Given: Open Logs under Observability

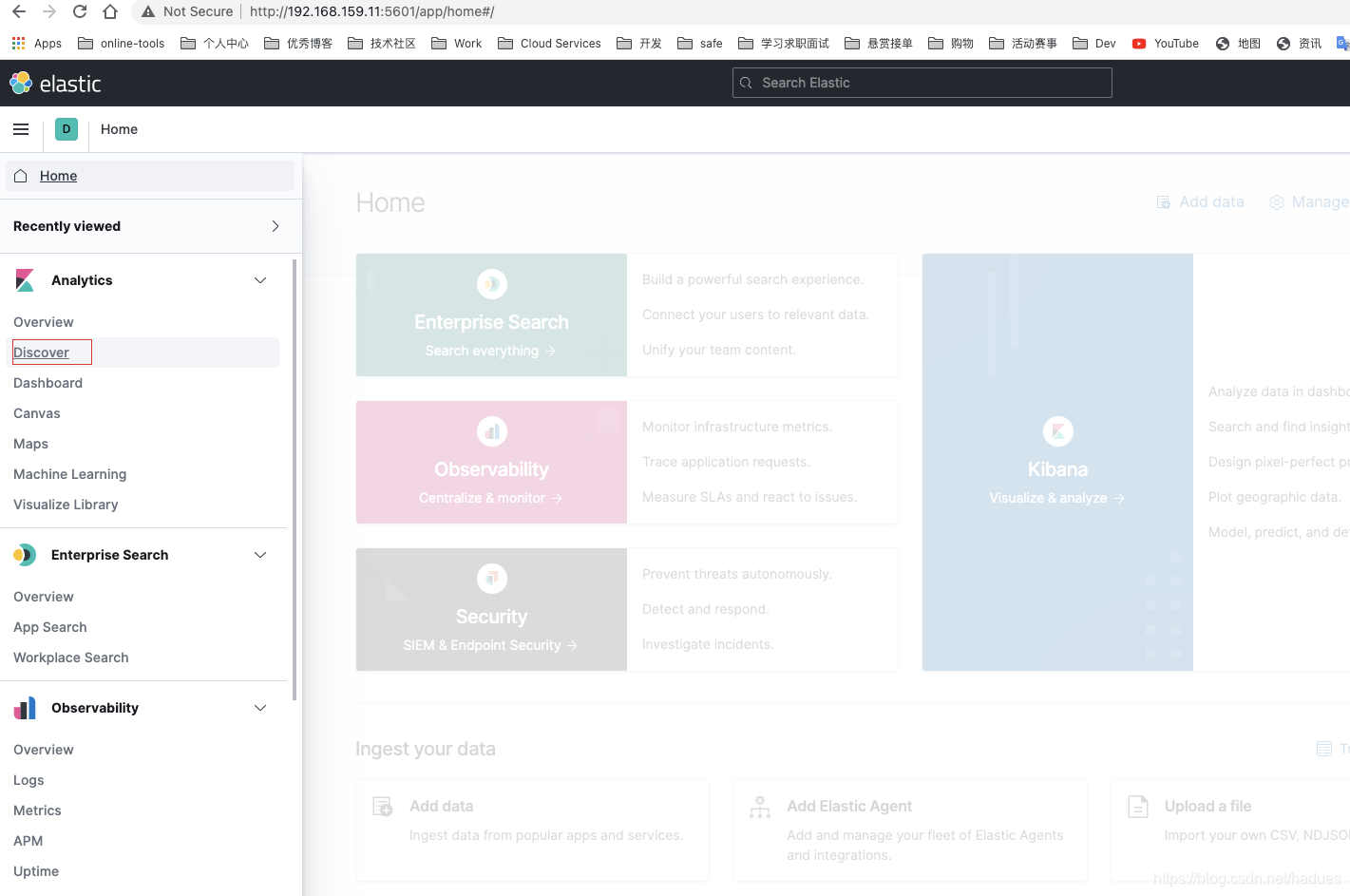Looking at the screenshot, I should pyautogui.click(x=29, y=780).
